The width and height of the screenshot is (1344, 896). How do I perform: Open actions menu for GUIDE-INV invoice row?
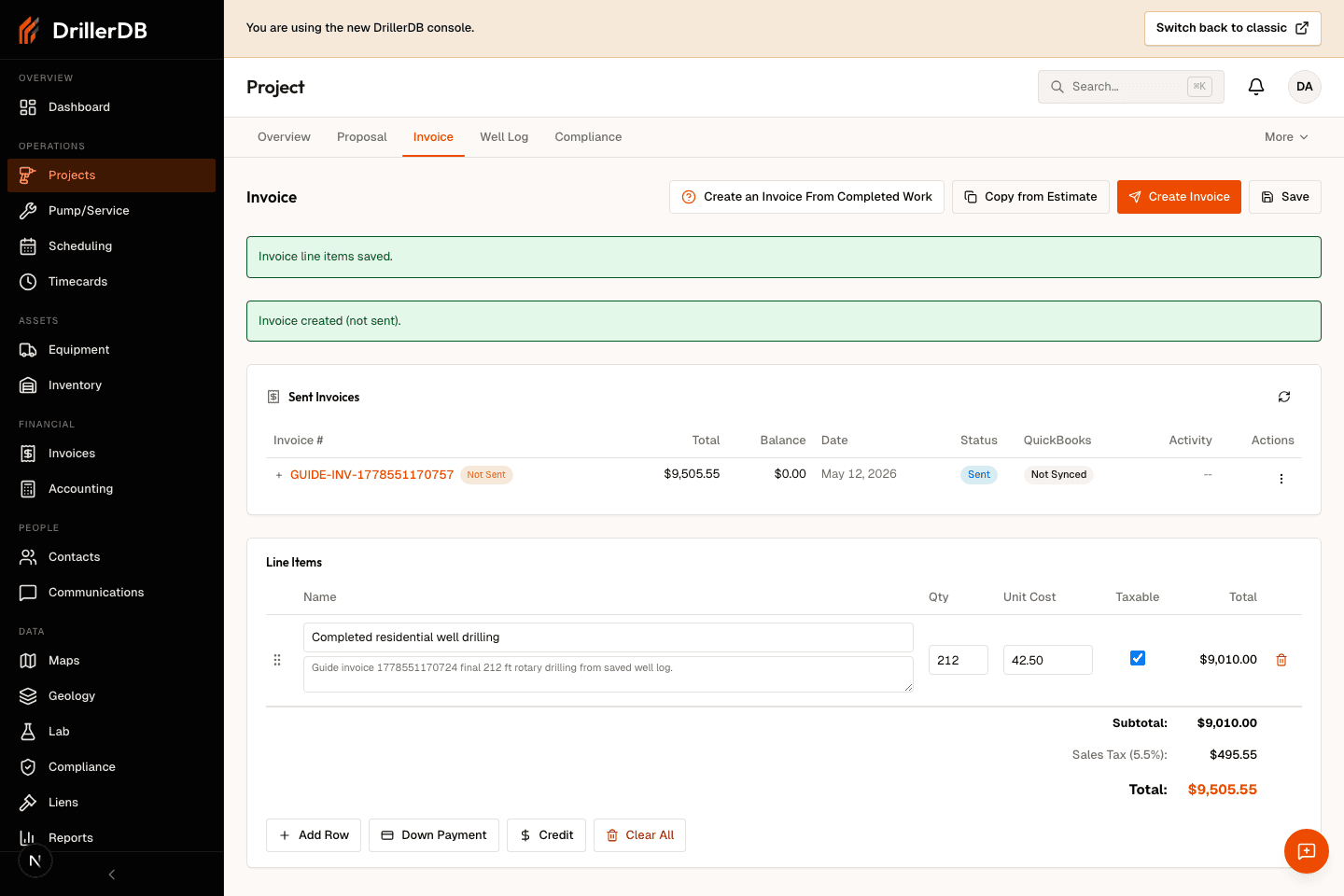1281,479
